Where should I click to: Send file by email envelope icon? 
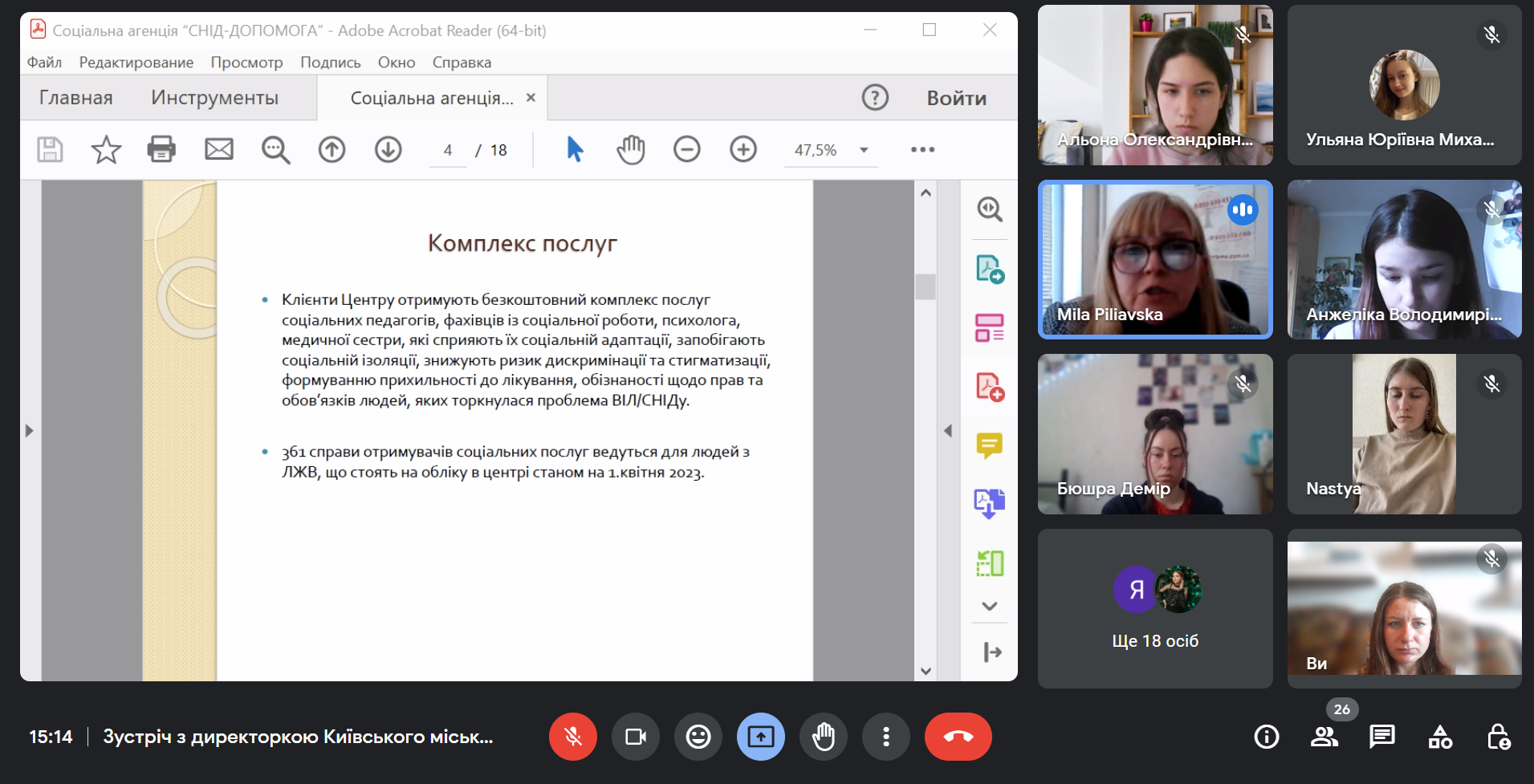tap(218, 149)
